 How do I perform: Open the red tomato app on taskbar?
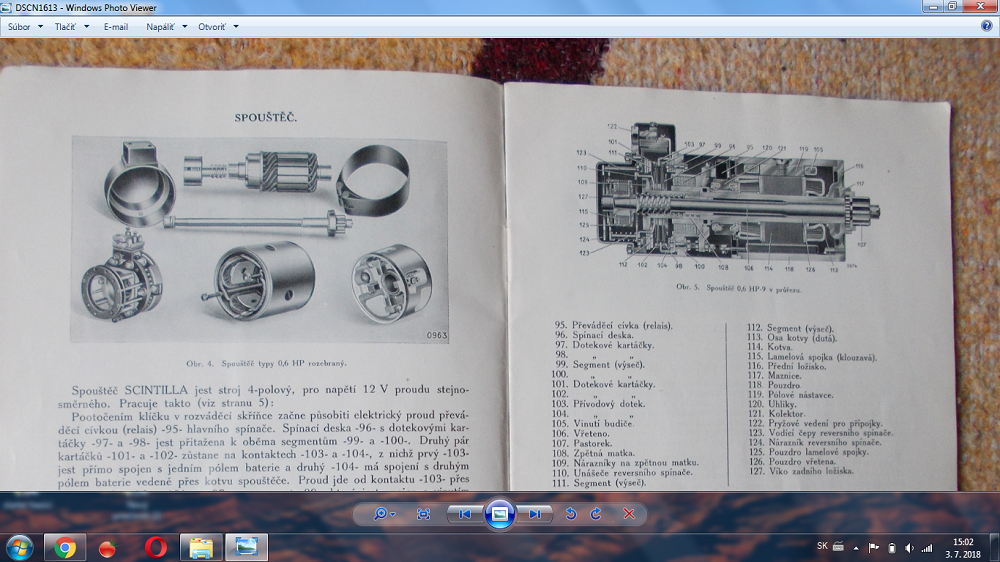(x=108, y=548)
